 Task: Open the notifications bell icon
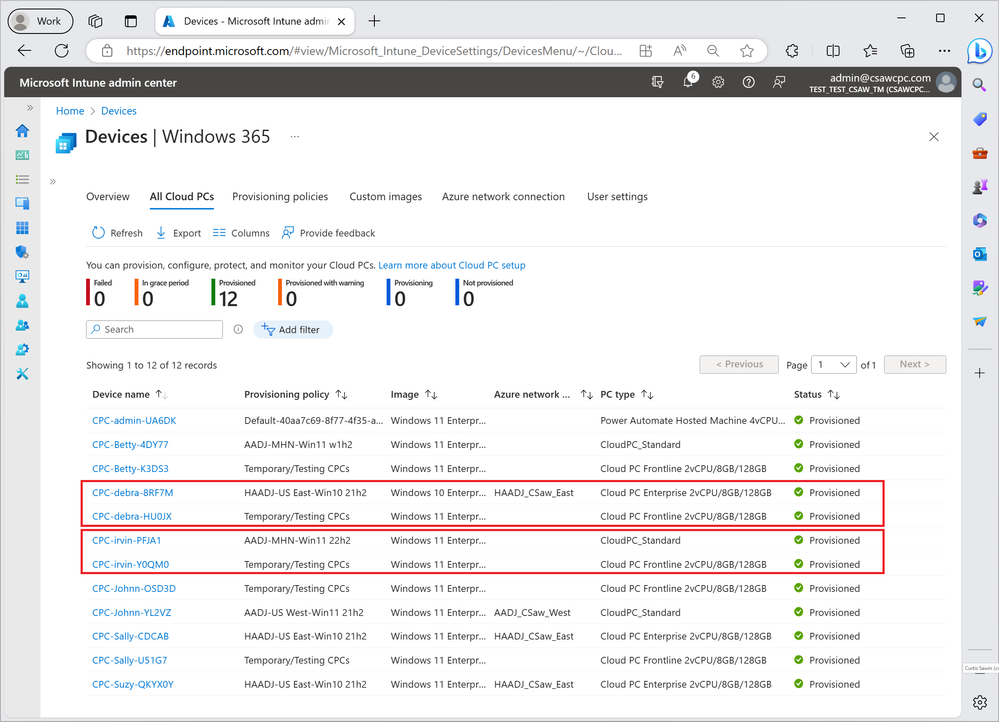(x=689, y=82)
